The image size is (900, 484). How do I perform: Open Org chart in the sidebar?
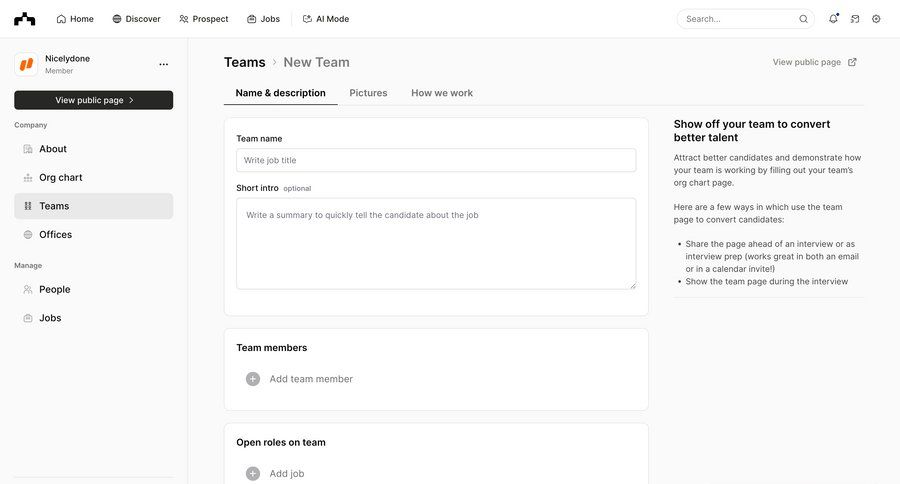(x=94, y=177)
